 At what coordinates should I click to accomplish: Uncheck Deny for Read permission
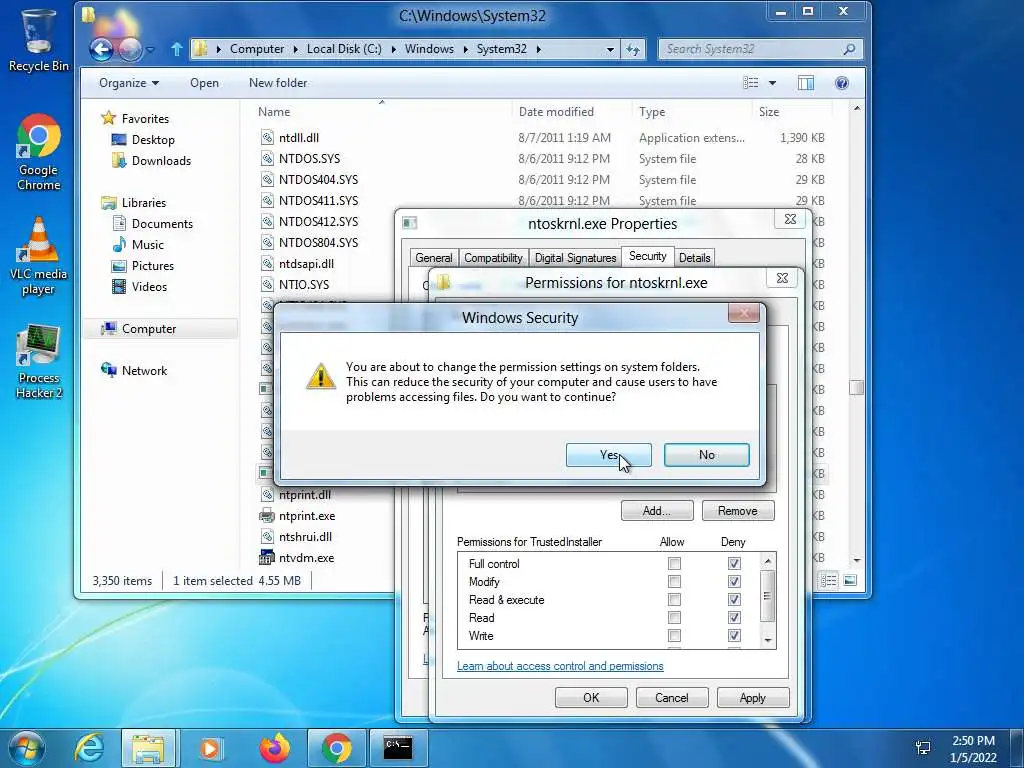pyautogui.click(x=734, y=618)
